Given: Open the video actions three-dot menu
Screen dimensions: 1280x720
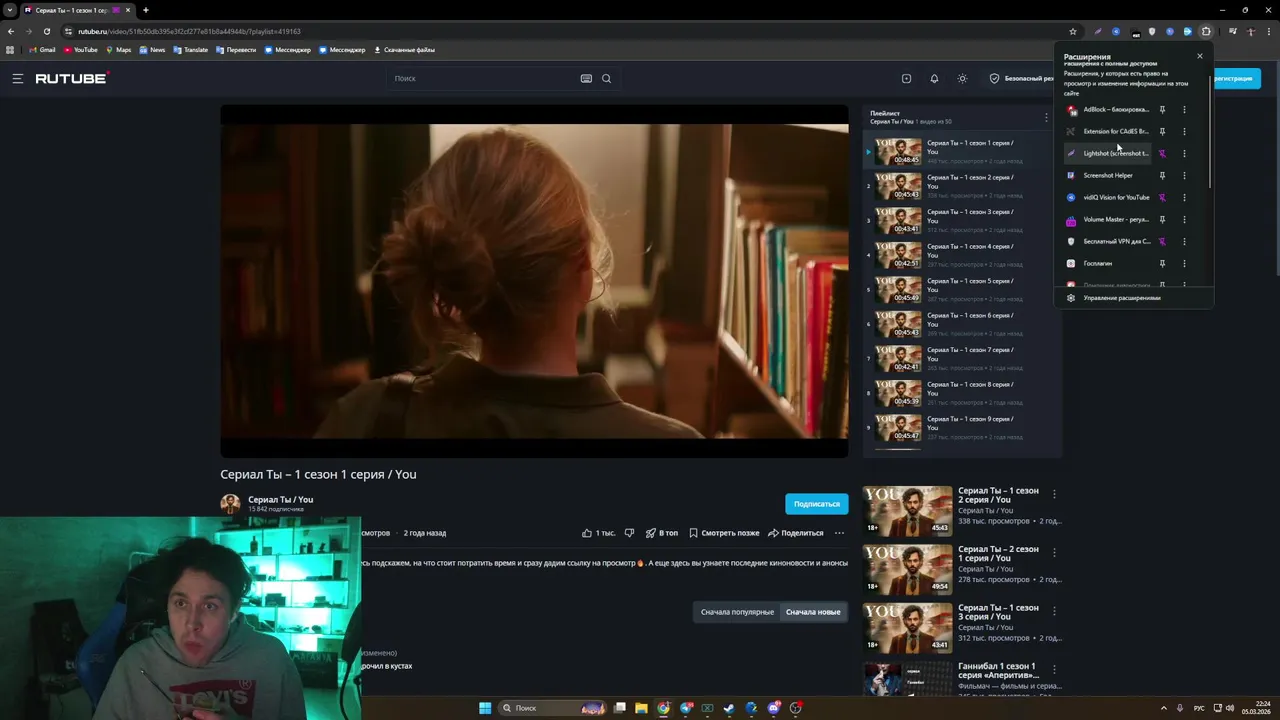Looking at the screenshot, I should [839, 533].
